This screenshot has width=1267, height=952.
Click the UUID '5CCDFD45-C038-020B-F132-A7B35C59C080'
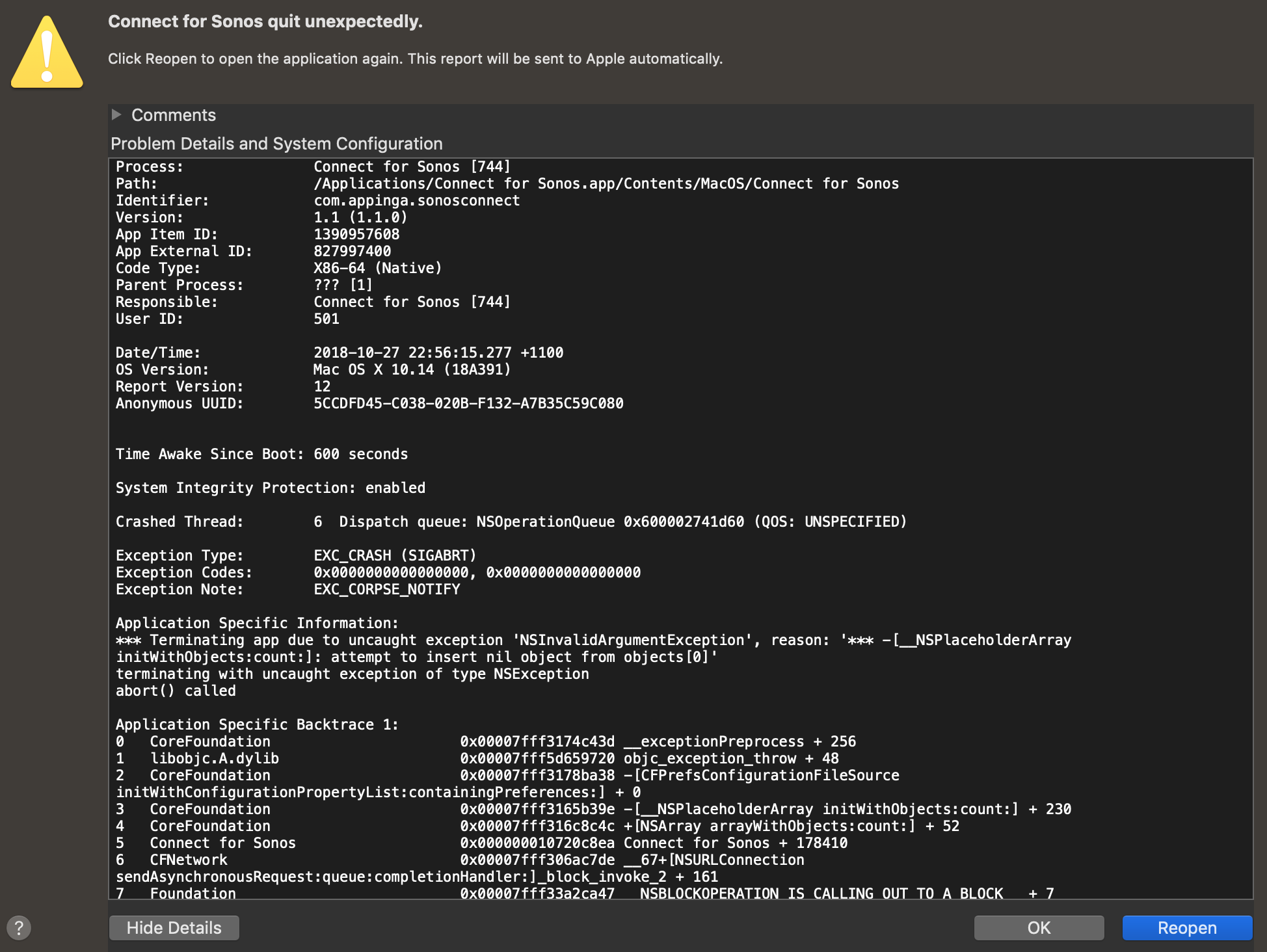point(468,403)
